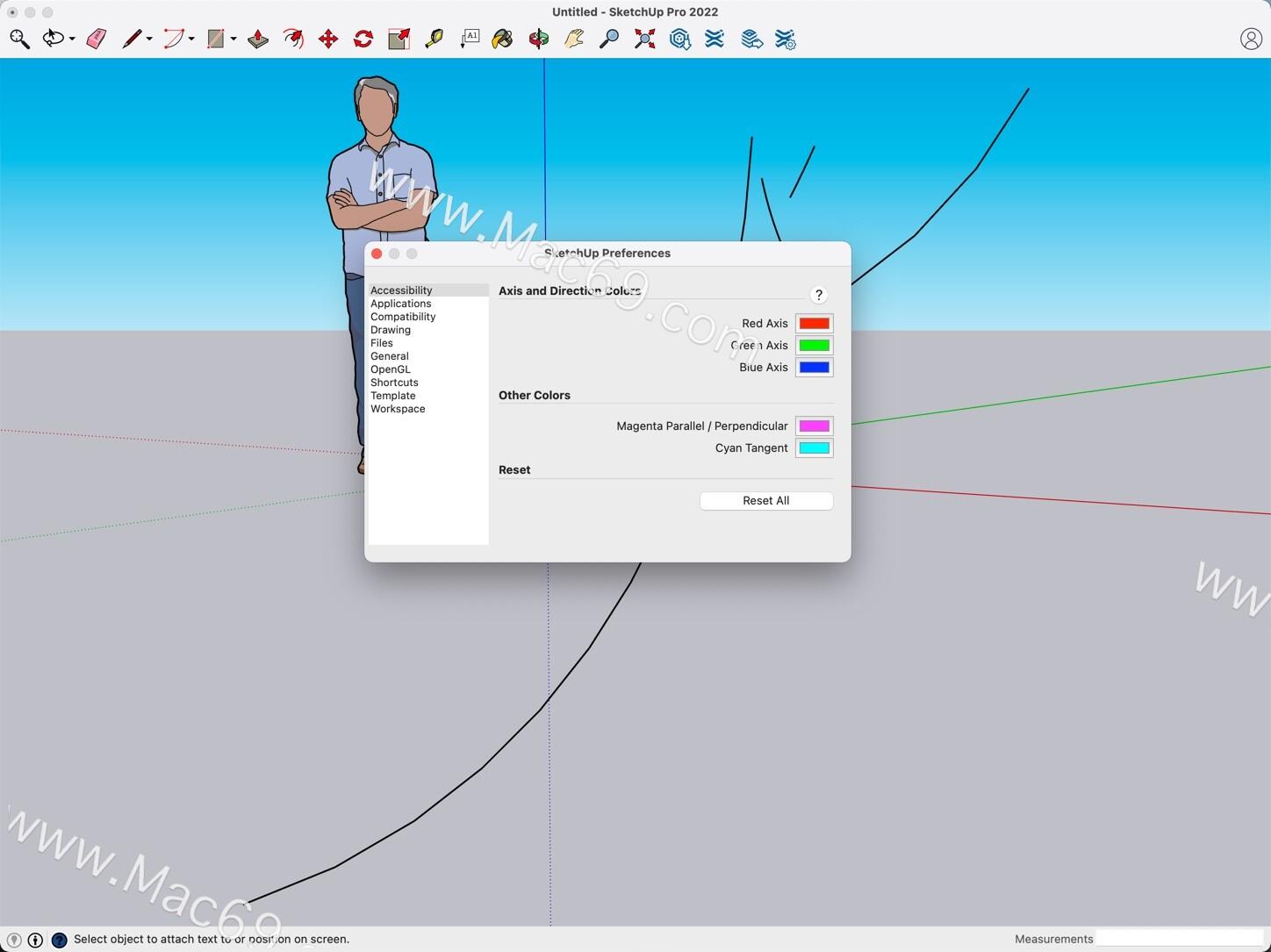The width and height of the screenshot is (1271, 952).
Task: Open the Extension Manager icon
Action: point(786,39)
